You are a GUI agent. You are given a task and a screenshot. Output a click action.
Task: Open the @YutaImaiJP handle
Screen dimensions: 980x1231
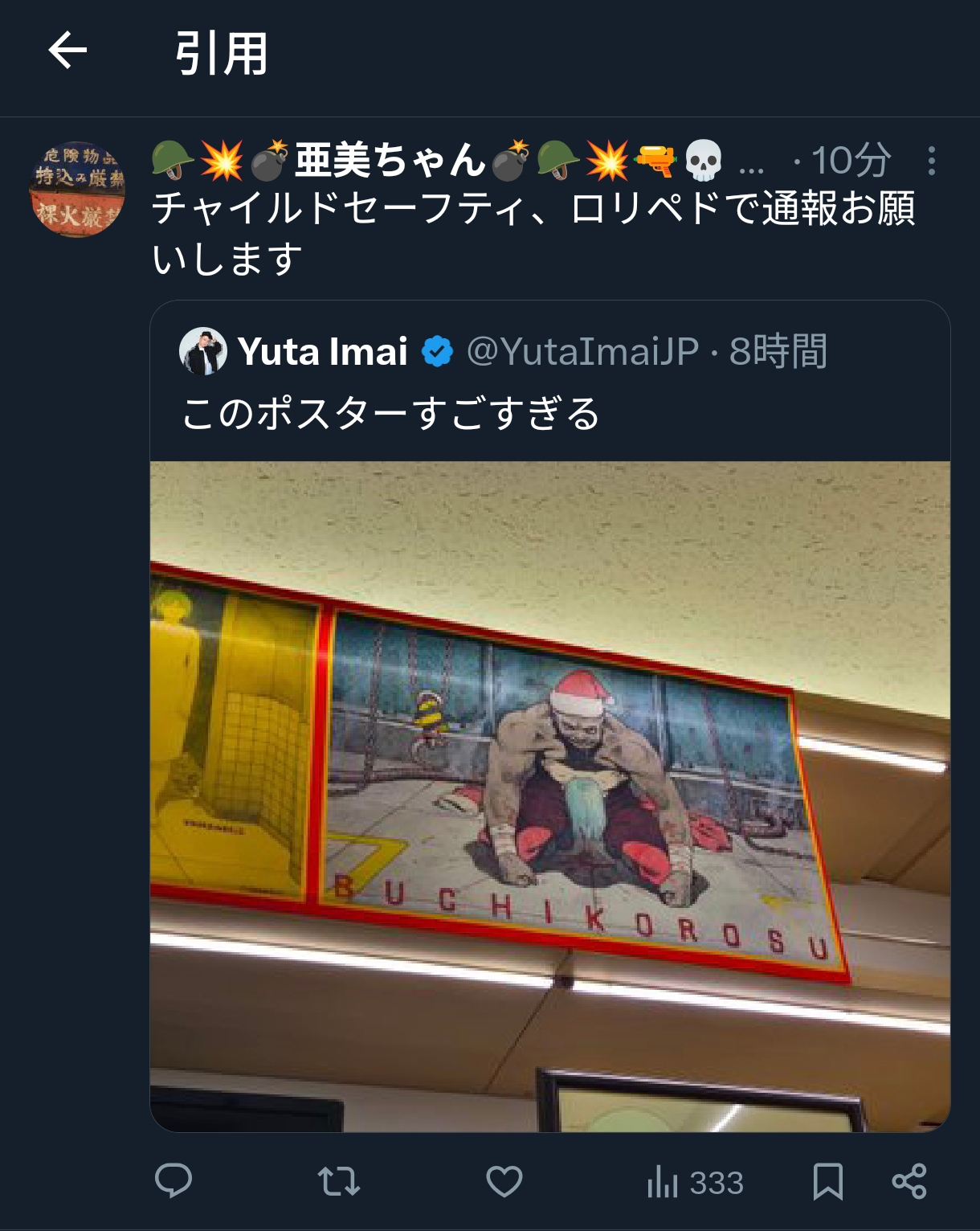coord(582,351)
